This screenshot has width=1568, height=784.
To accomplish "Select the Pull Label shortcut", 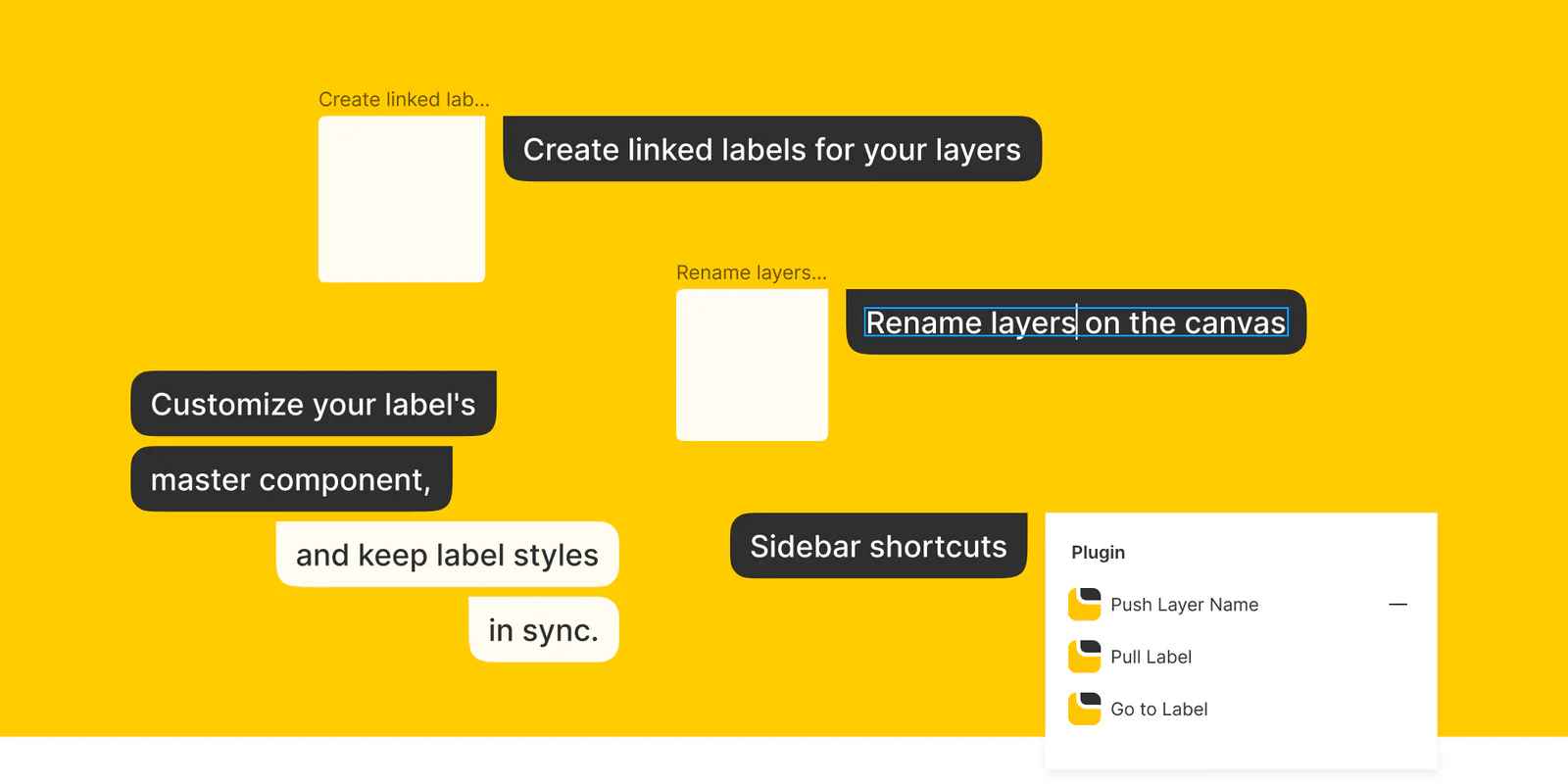I will tap(1151, 657).
